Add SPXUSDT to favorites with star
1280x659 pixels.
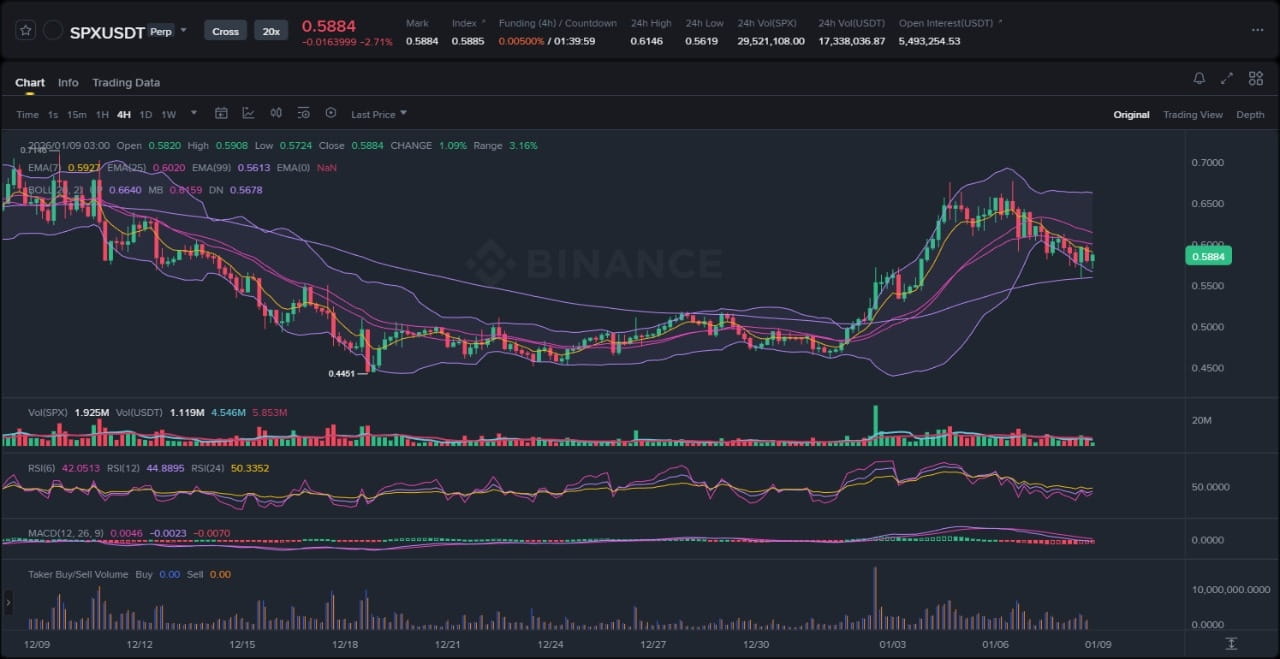pyautogui.click(x=26, y=31)
